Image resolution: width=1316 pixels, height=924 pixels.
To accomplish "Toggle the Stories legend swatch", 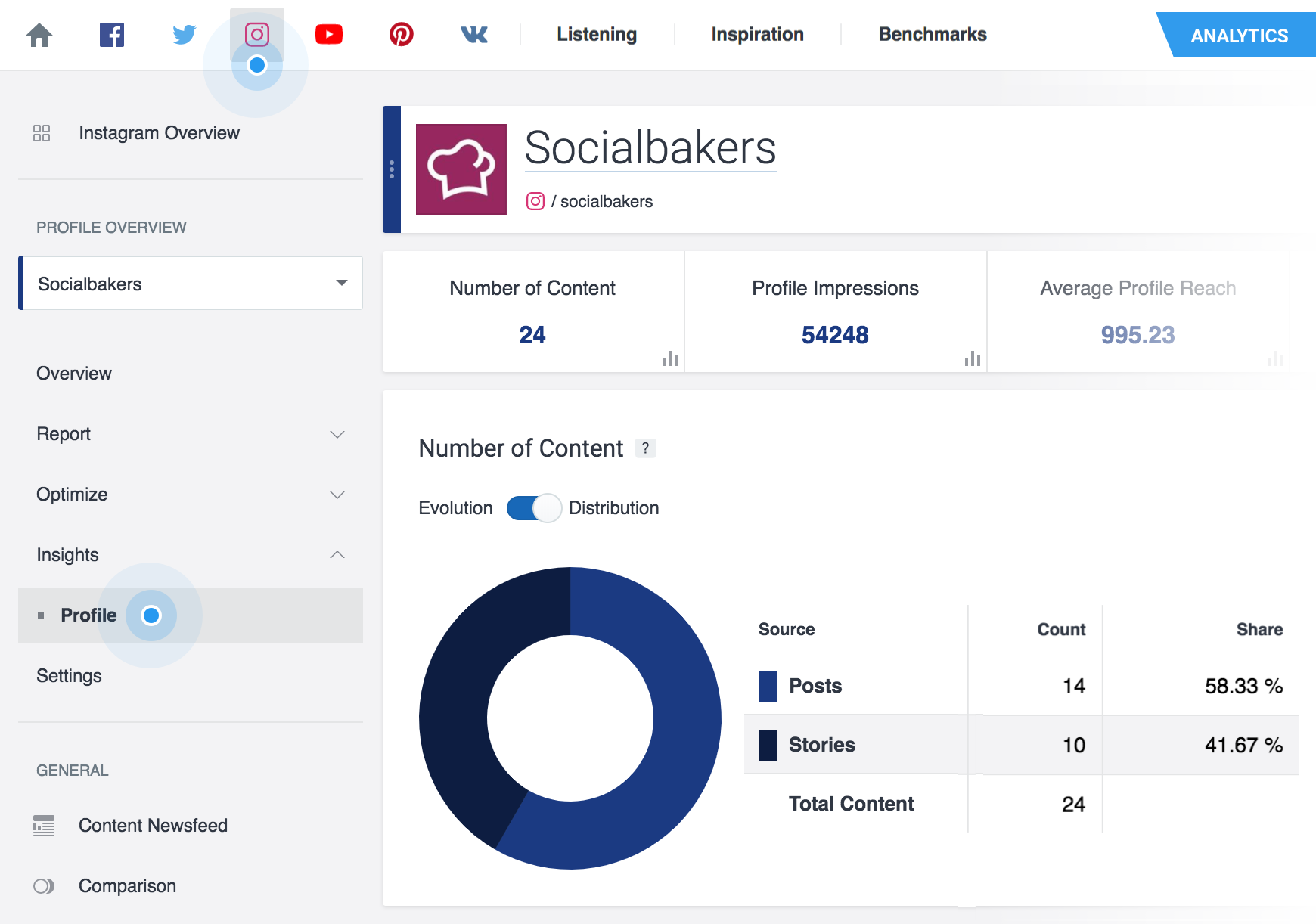I will click(768, 745).
